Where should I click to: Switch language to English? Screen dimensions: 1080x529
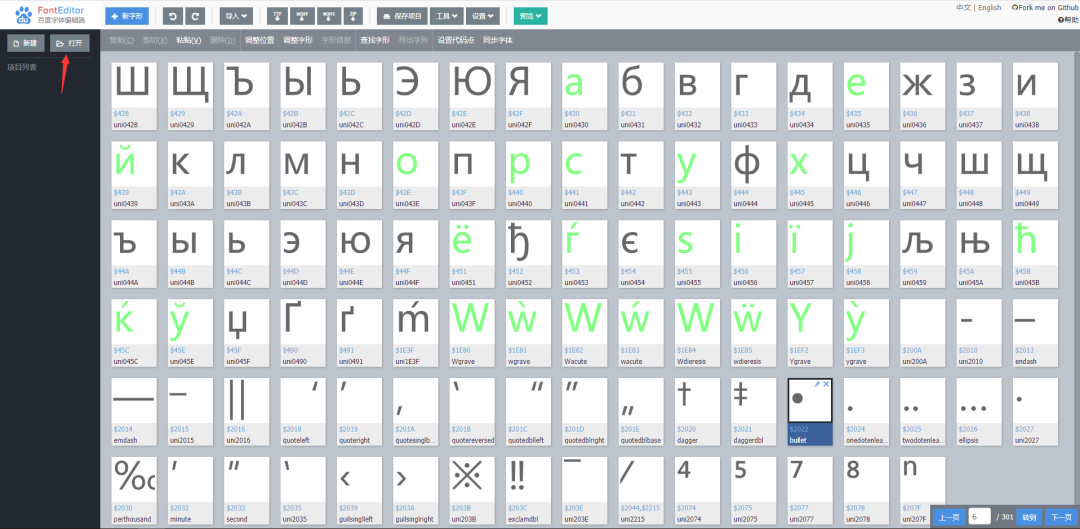tap(989, 8)
